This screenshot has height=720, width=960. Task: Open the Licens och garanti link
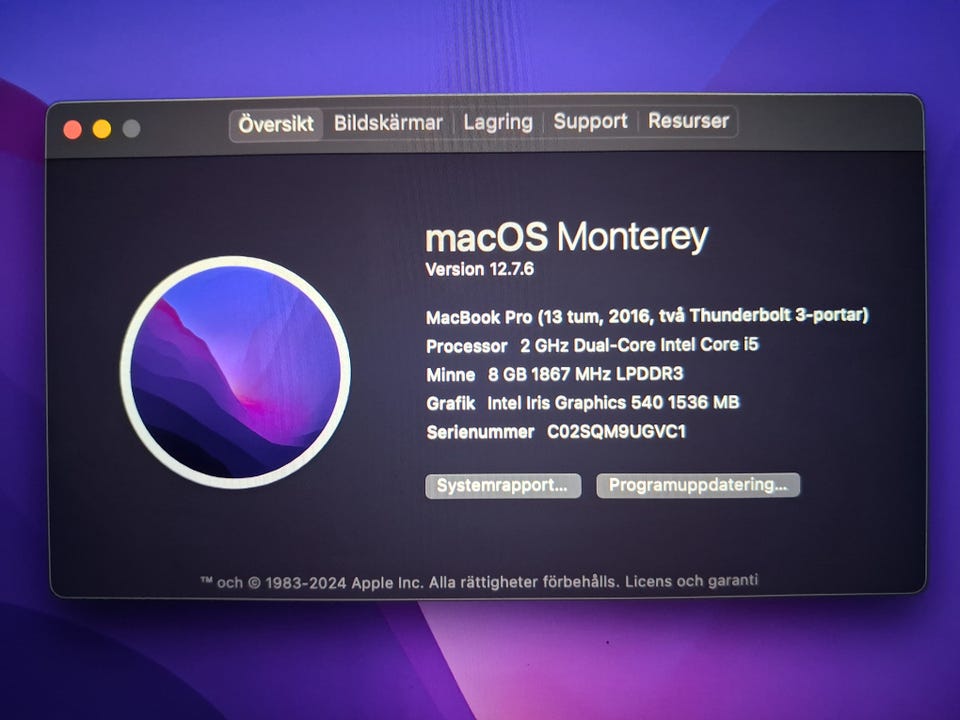[691, 580]
